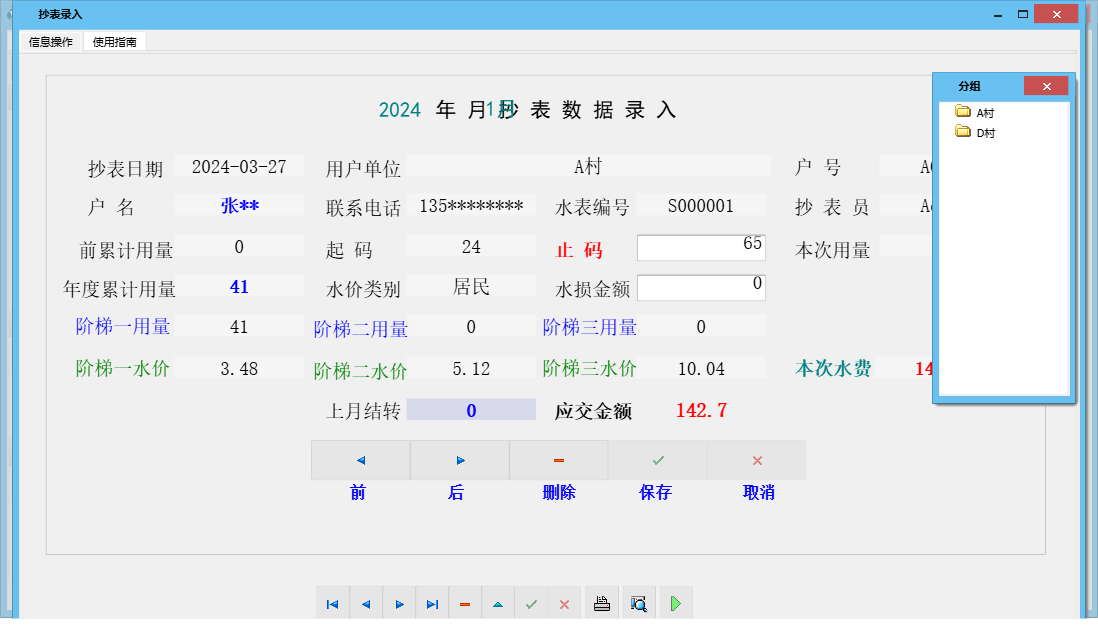Run the process with the green play icon
The image size is (1098, 635).
[x=675, y=602]
